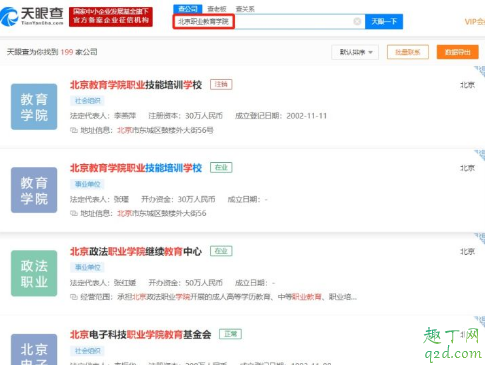485x365 pixels.
Task: Select the icon beside 经营范围
Action: point(74,297)
